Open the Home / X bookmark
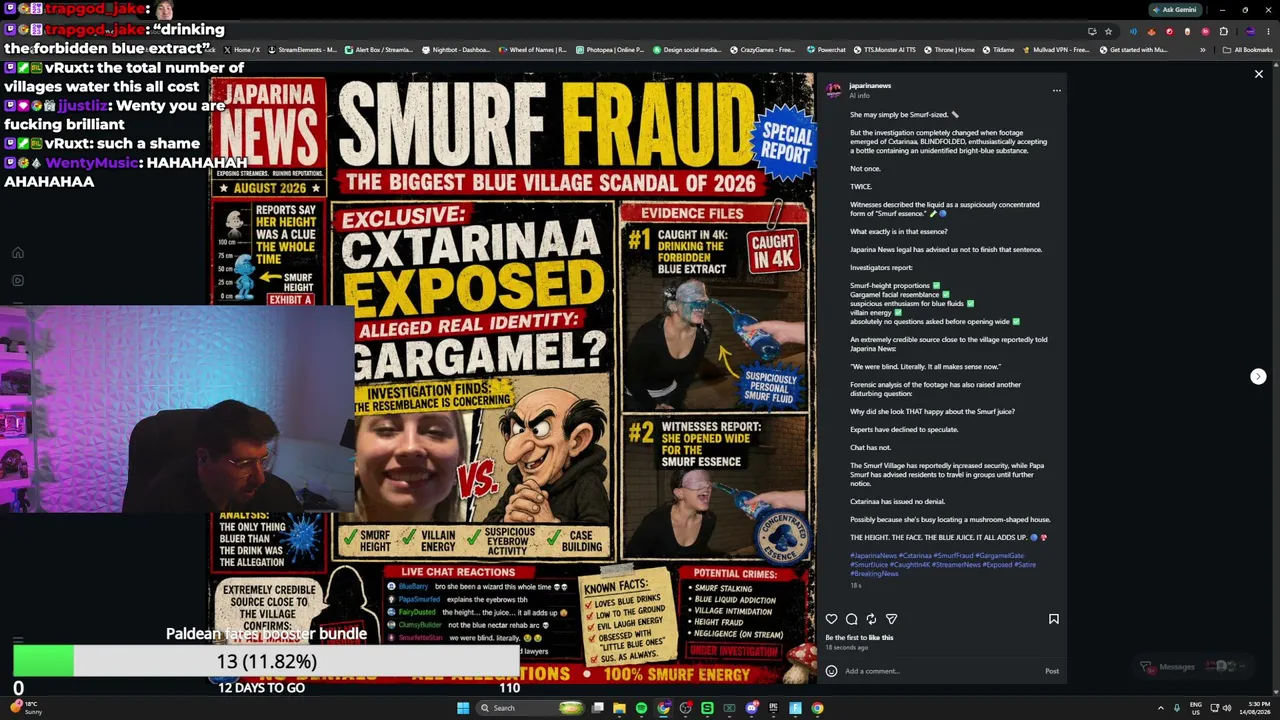Screen dimensions: 1280x720 point(242,50)
